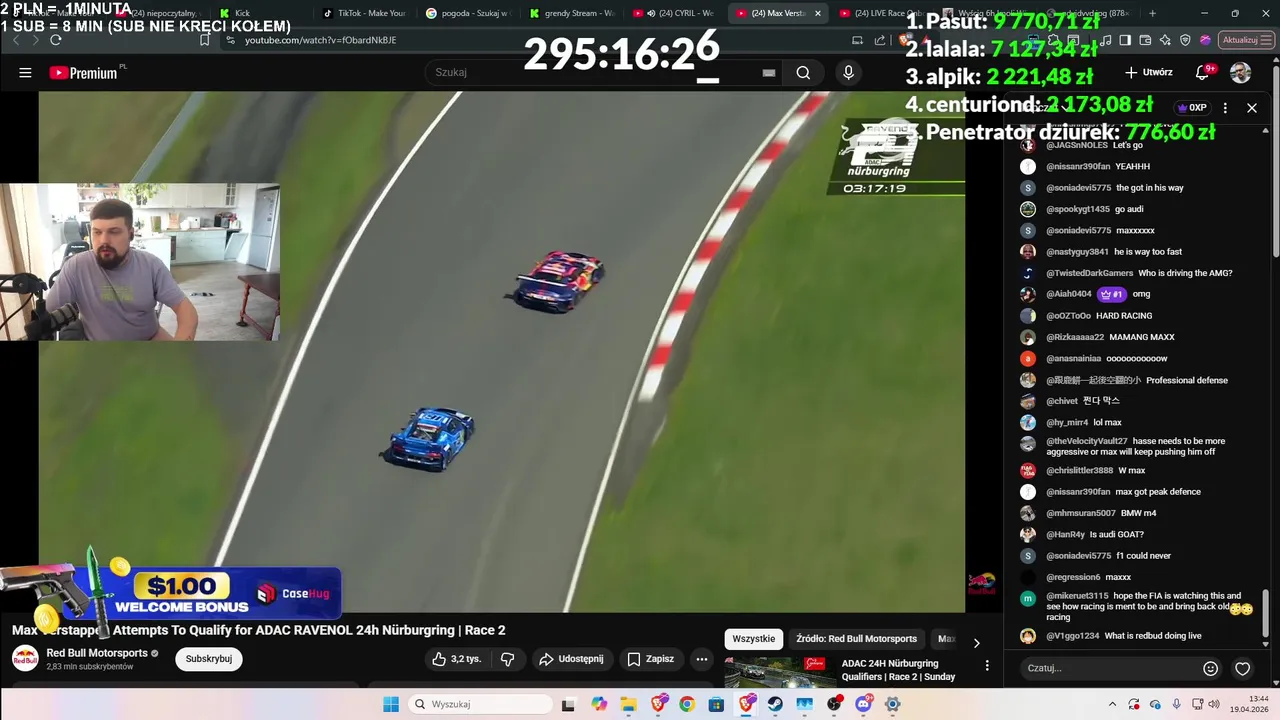The height and width of the screenshot is (720, 1280).
Task: Click the video player to pause
Action: (502, 352)
